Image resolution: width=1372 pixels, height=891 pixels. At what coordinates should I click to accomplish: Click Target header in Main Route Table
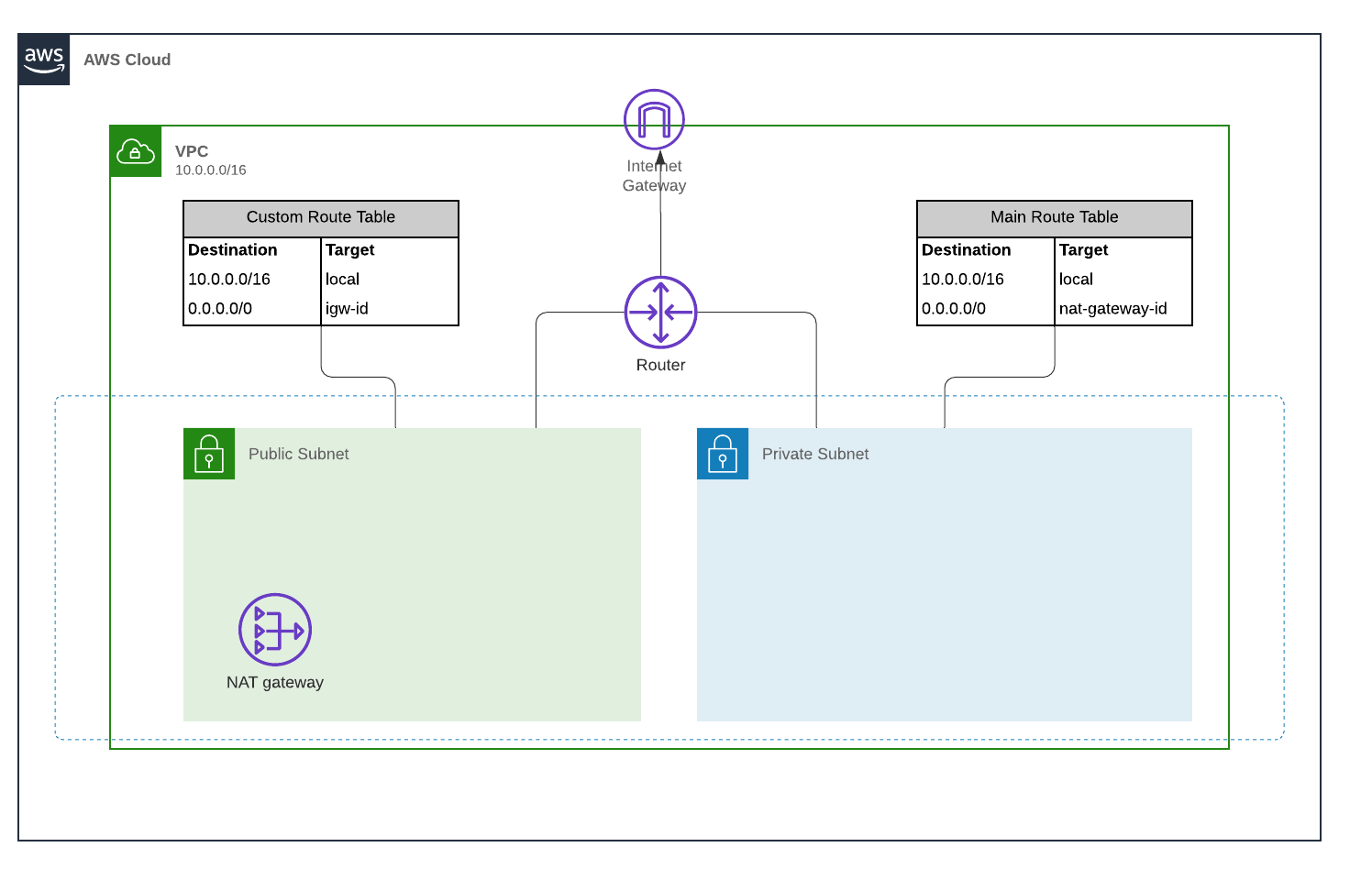pos(1084,250)
